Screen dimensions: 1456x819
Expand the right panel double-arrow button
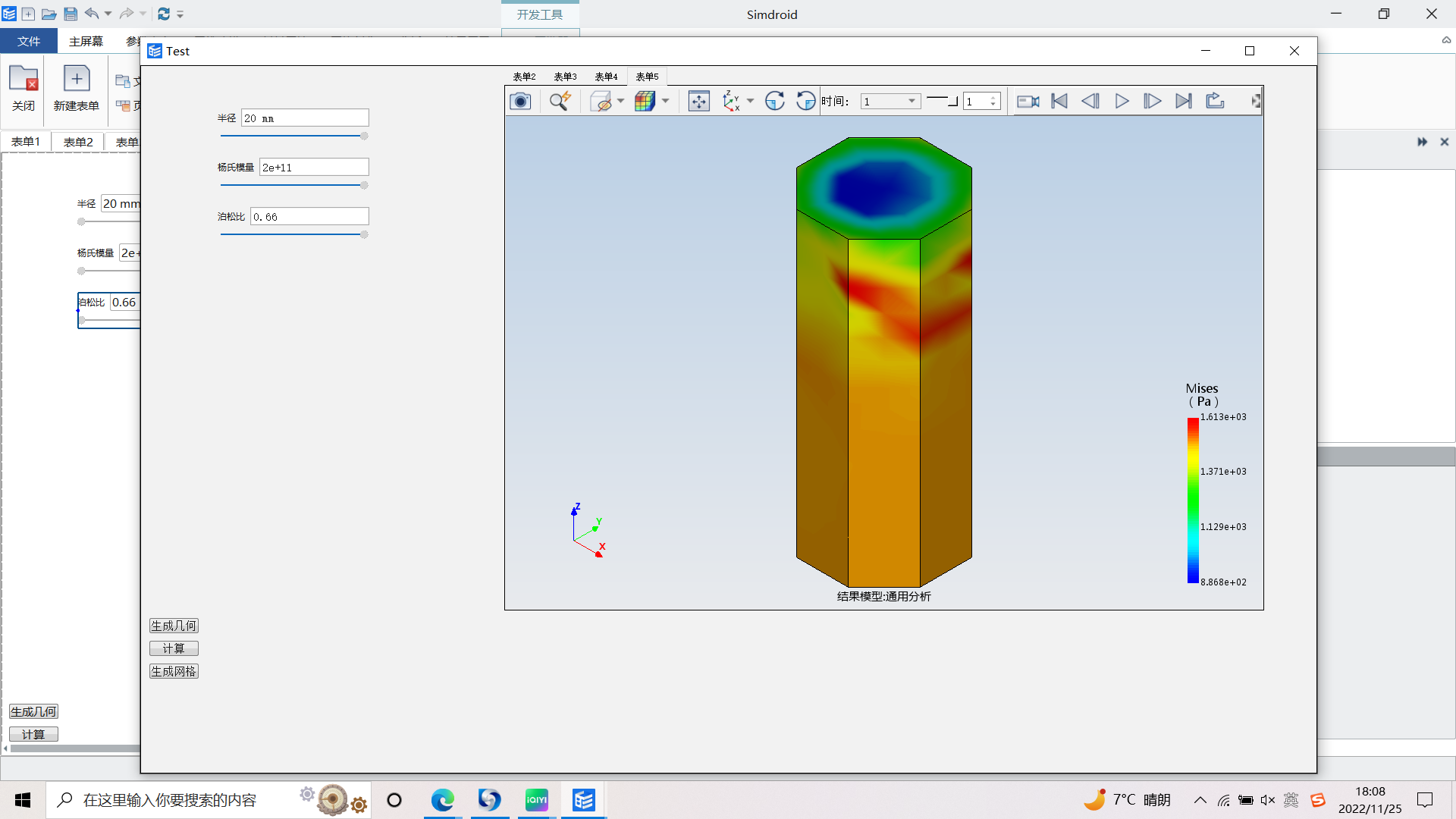(x=1422, y=142)
